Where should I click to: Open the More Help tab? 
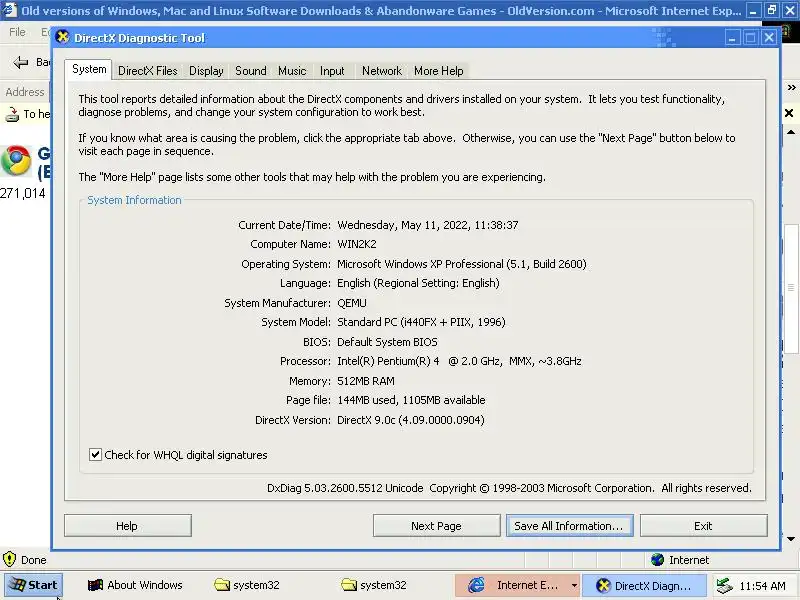(439, 71)
